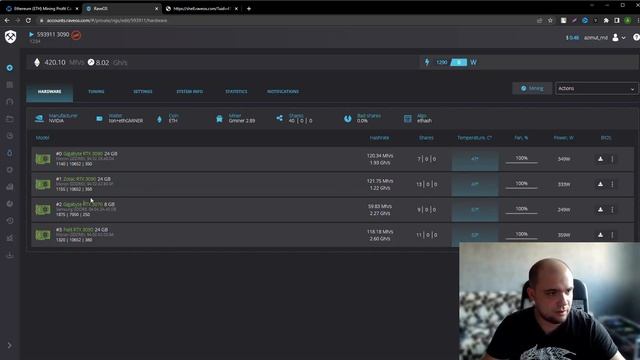640x360 pixels.
Task: Click the download icon in the sidebar
Action: click(10, 255)
